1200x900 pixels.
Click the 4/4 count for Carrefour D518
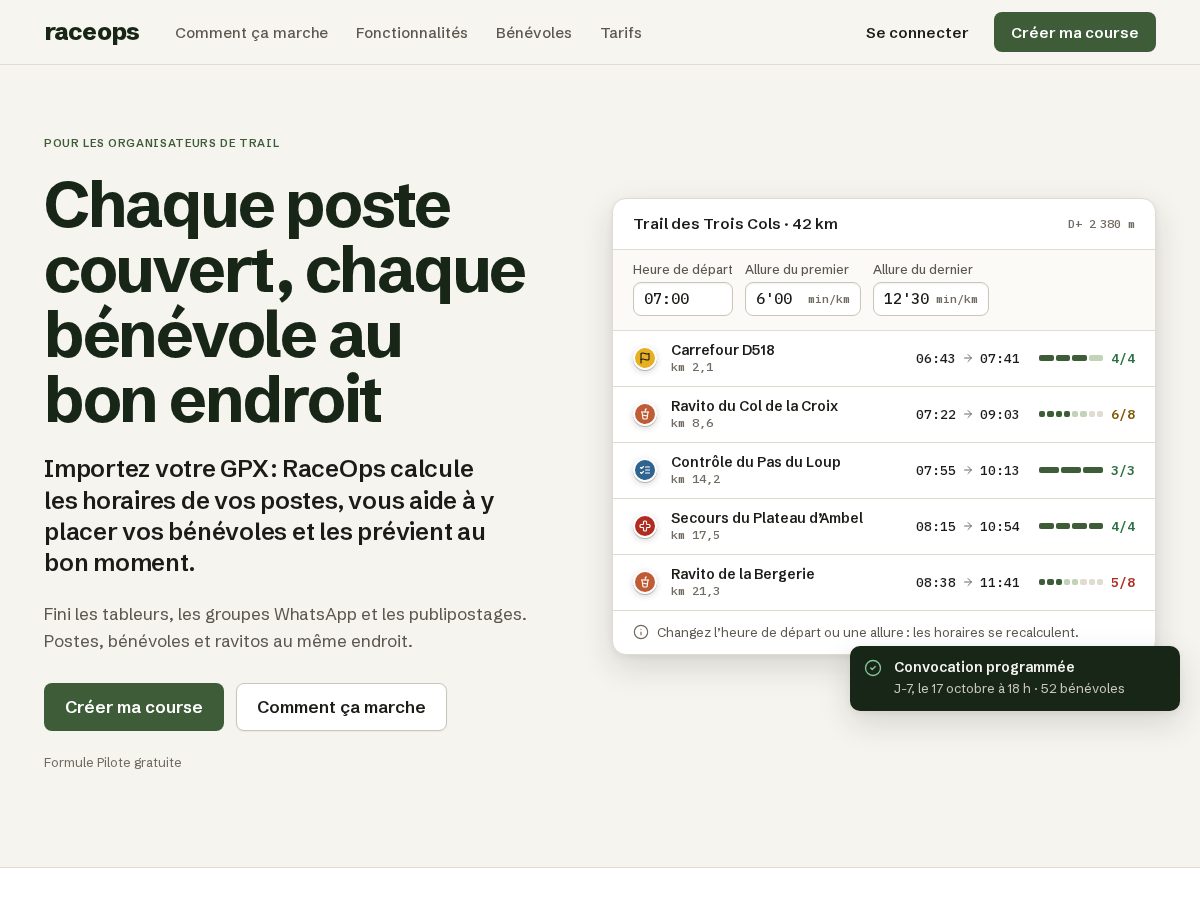(x=1123, y=358)
